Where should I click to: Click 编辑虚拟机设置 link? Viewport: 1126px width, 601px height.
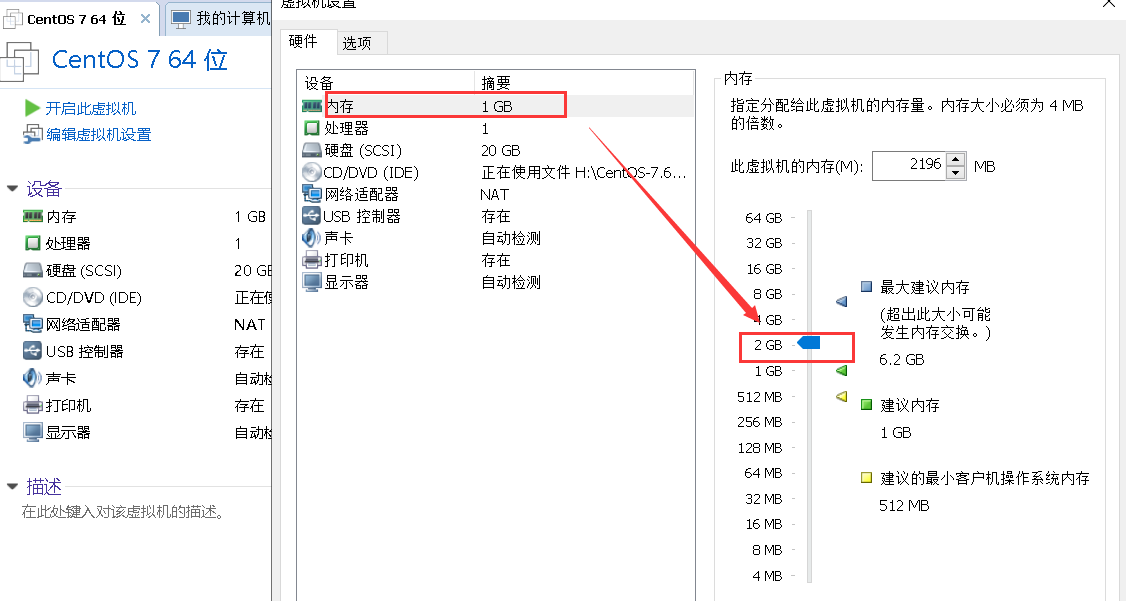tap(98, 134)
